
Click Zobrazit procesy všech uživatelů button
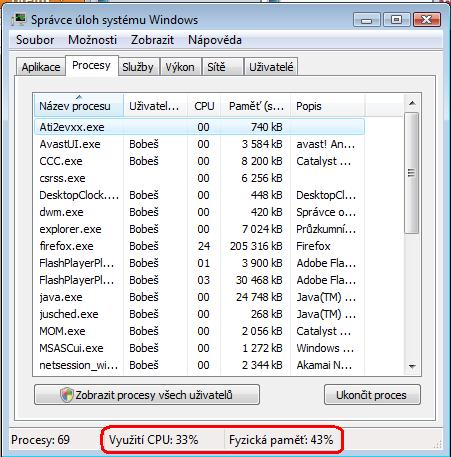click(x=147, y=395)
